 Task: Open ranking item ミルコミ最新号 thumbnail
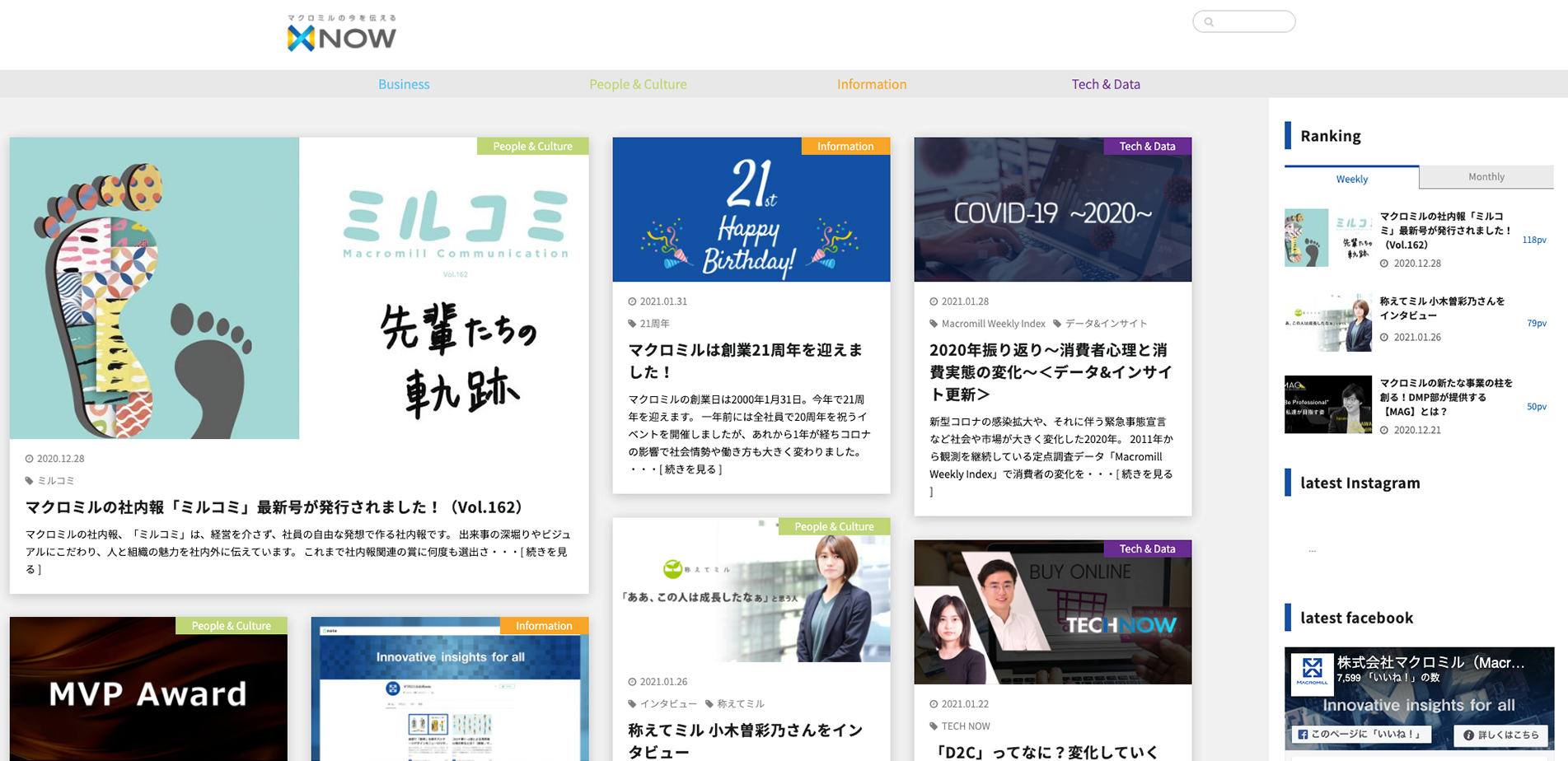pos(1327,237)
